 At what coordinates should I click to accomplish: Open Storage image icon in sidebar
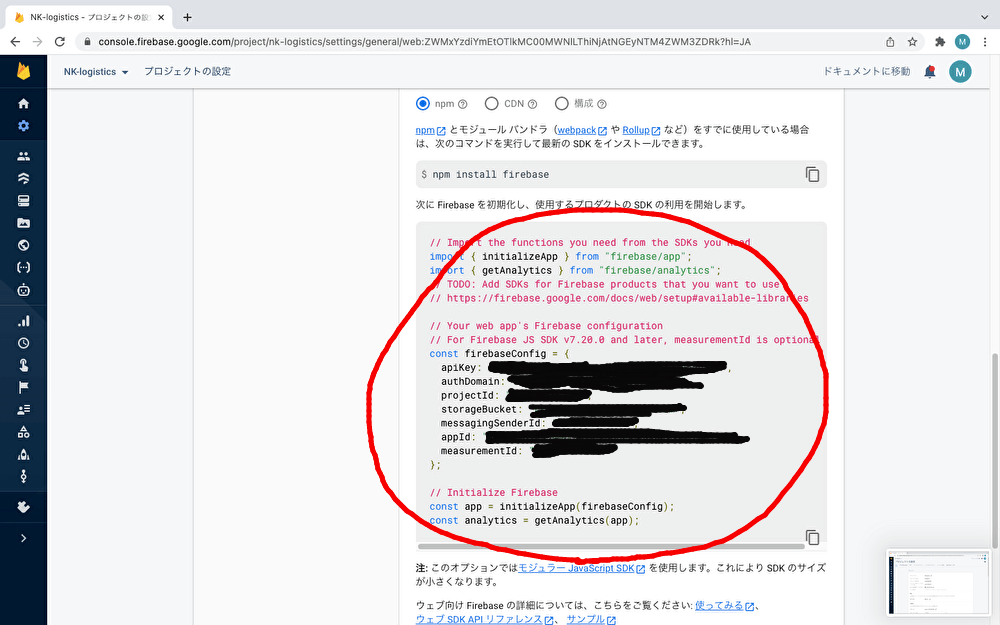click(x=24, y=223)
